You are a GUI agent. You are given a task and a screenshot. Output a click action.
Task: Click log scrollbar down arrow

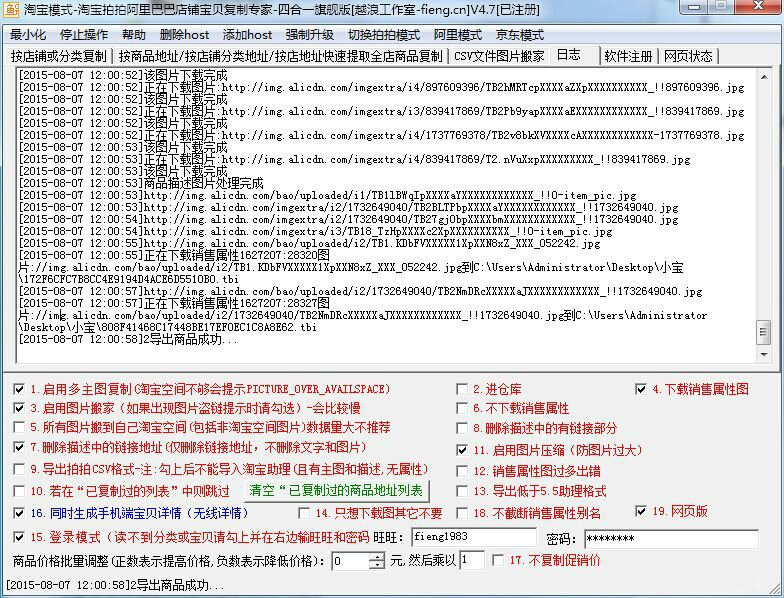(764, 354)
